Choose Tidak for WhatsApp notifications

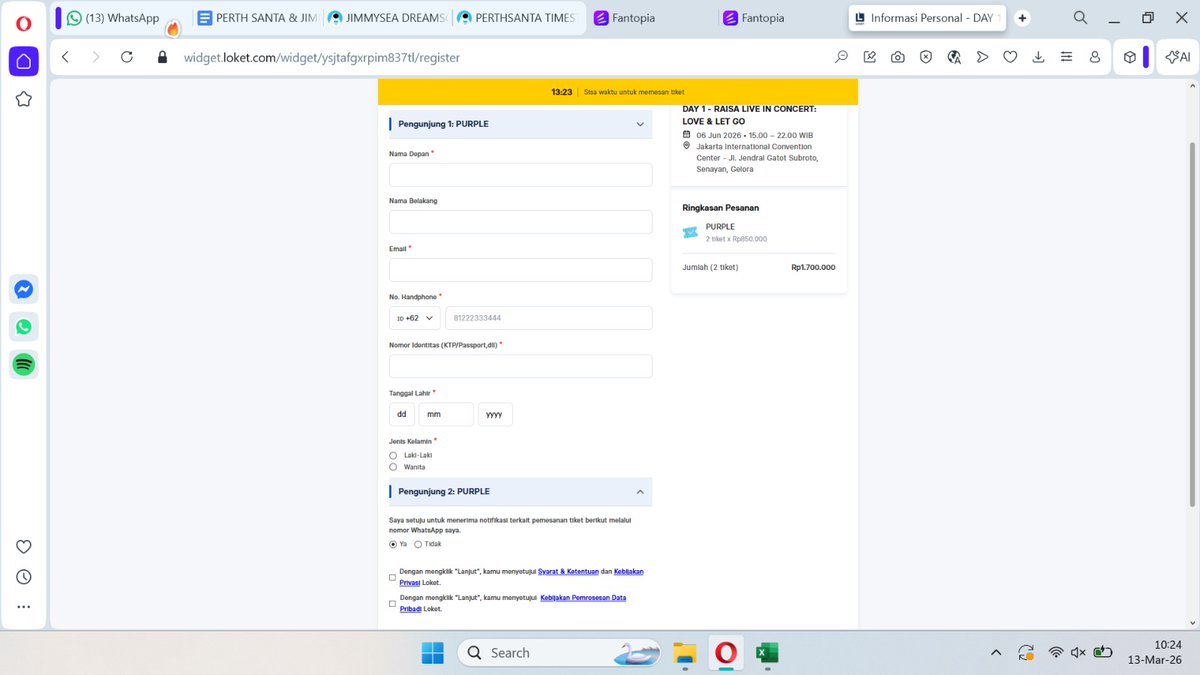[418, 544]
